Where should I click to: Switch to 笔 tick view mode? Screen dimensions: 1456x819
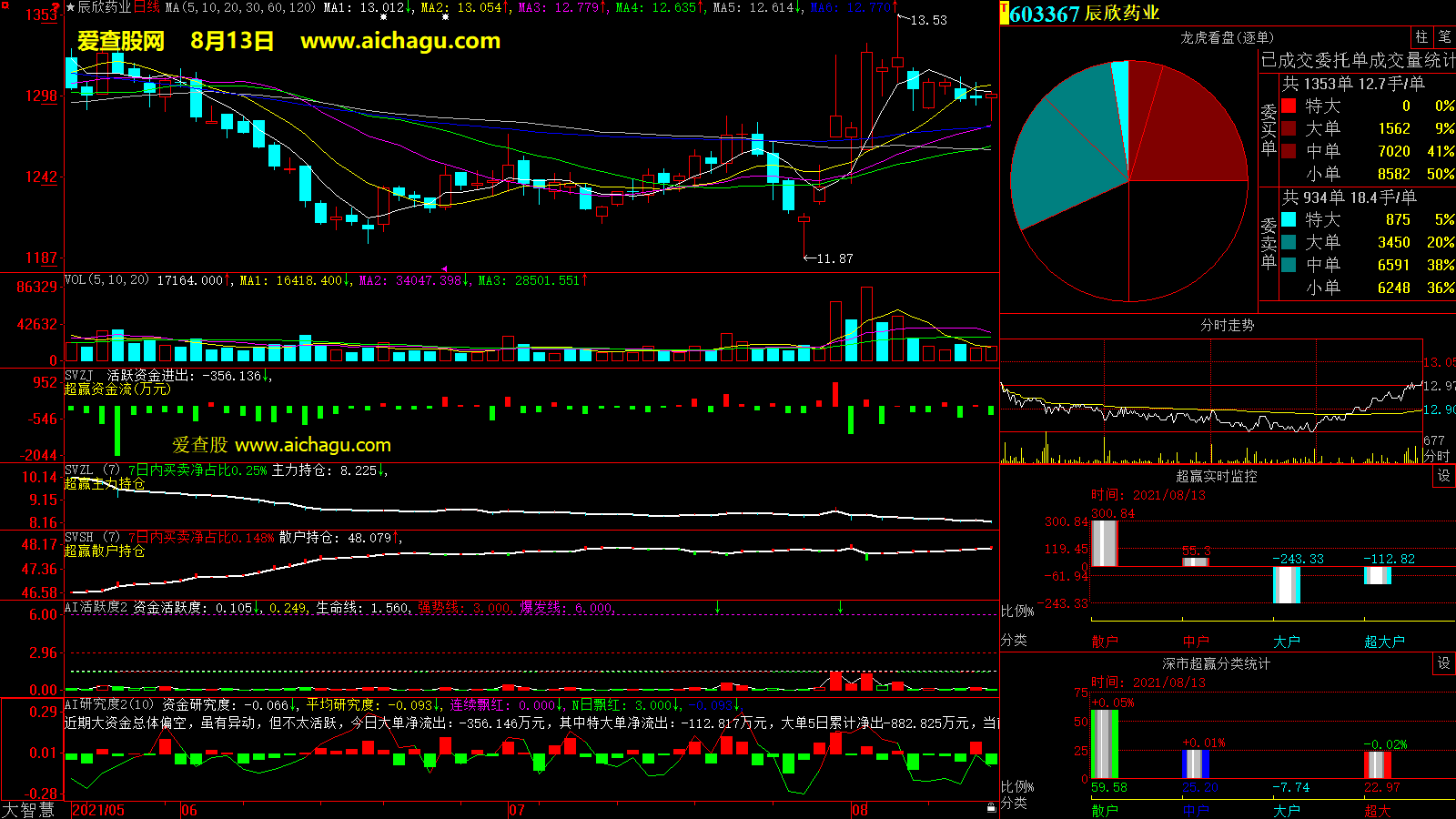click(x=1444, y=36)
